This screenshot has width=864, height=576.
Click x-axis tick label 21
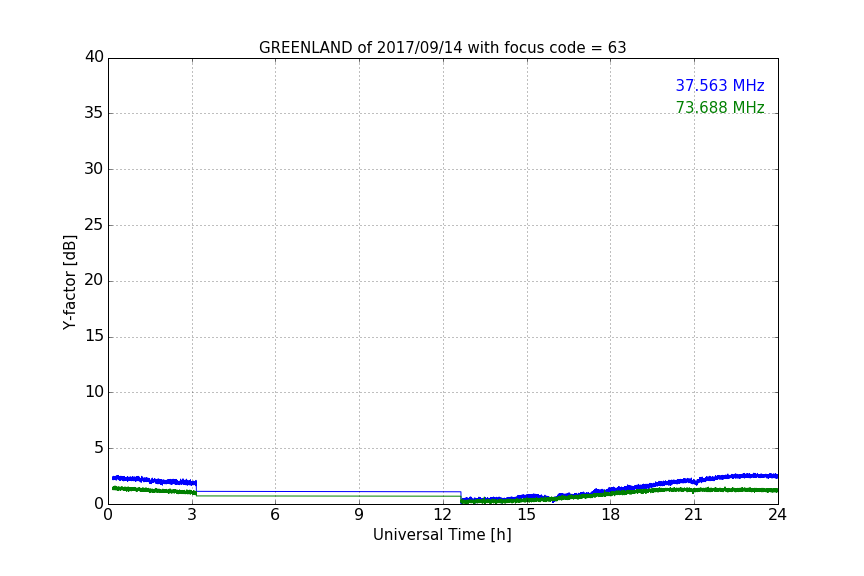point(693,515)
